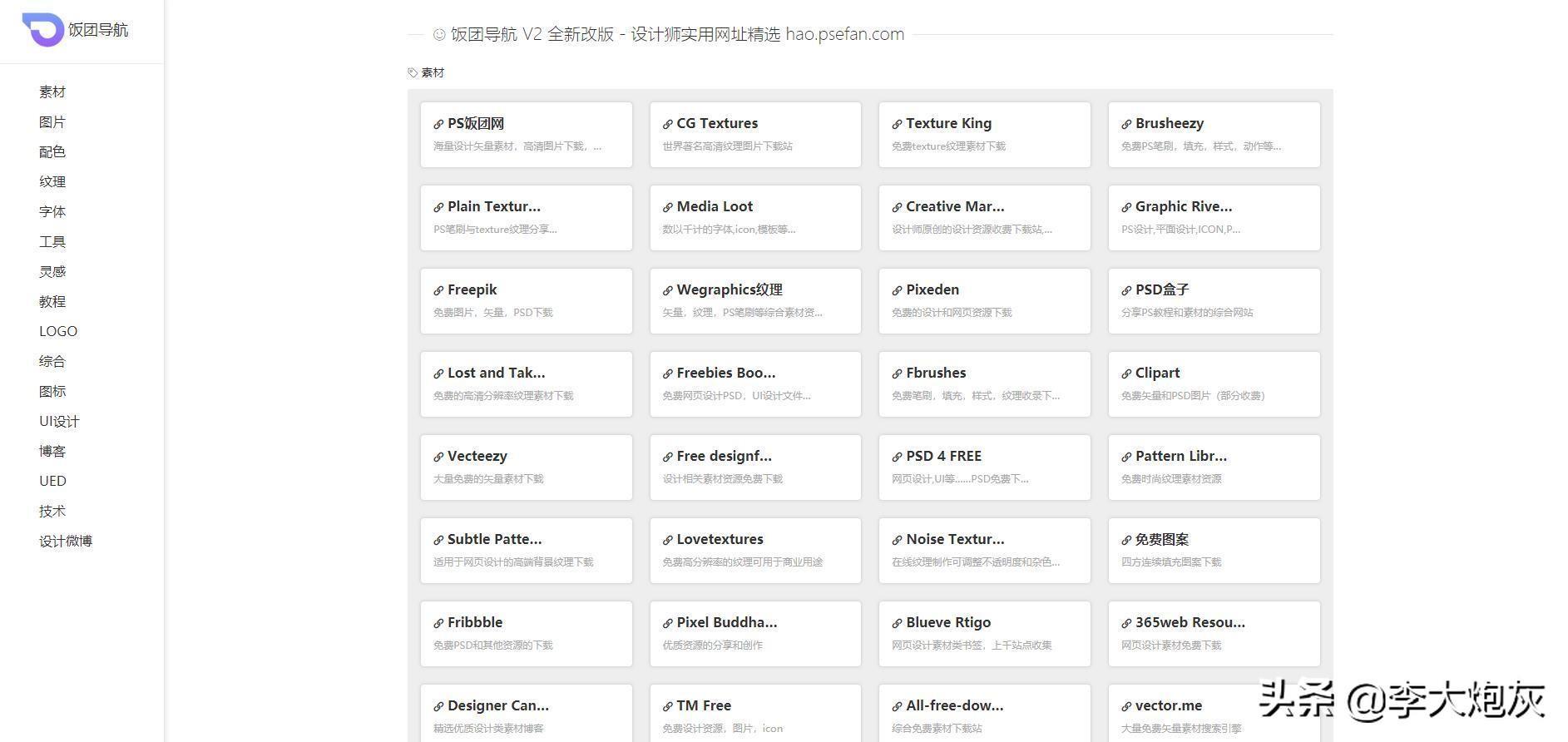Open 设计微博 in the sidebar

(66, 542)
